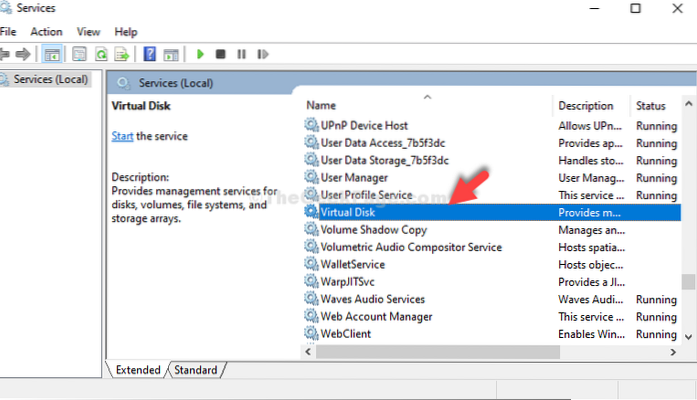Click the Refresh toolbar icon
Viewport: 697px width, 400px height.
99,54
